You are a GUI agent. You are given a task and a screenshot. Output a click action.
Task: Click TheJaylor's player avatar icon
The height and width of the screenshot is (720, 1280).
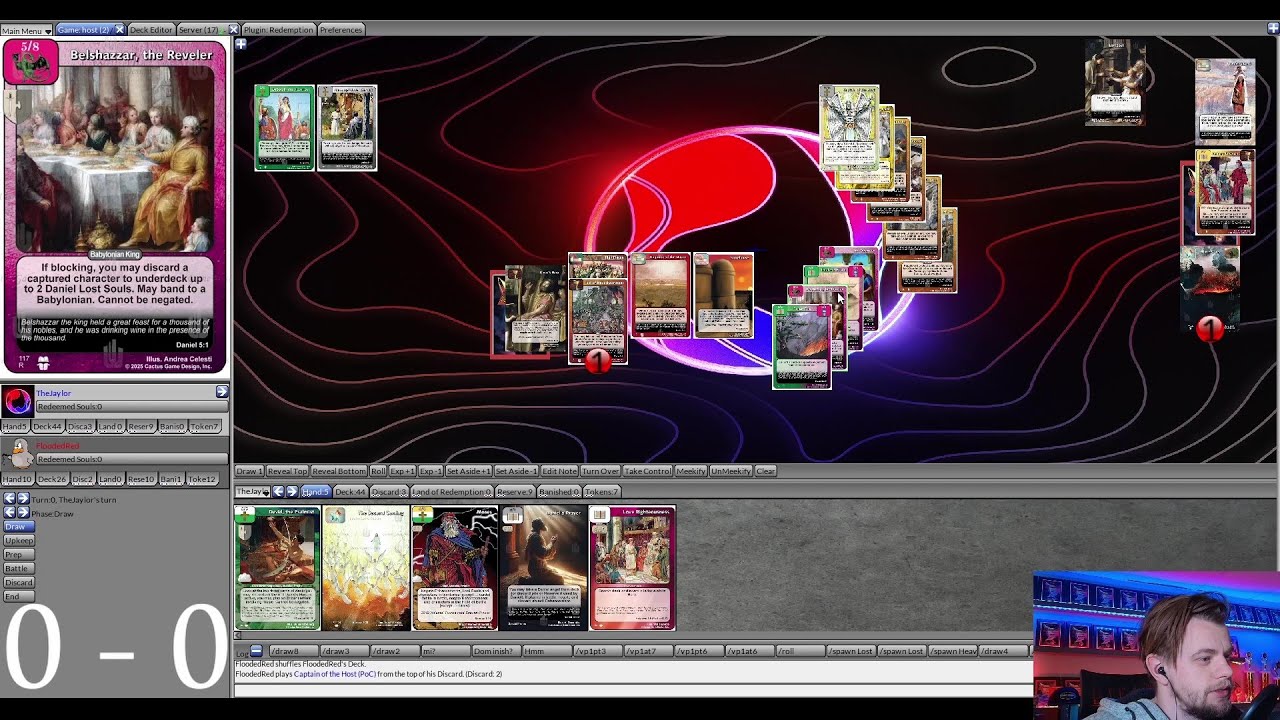[x=17, y=401]
